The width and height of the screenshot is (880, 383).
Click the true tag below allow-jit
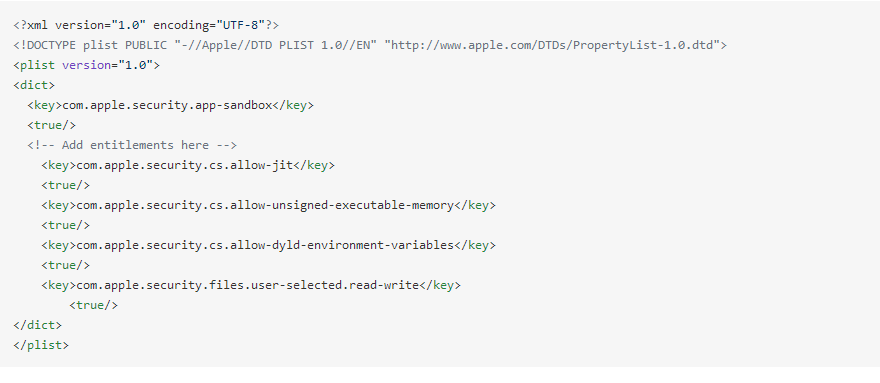point(65,185)
